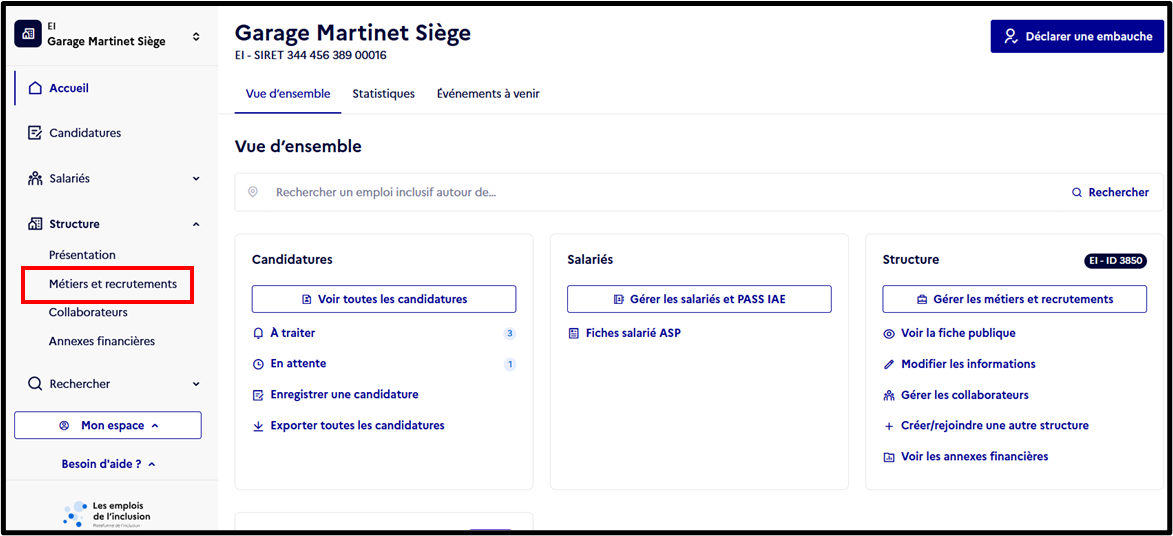Switch to the Statistiques tab

point(384,94)
